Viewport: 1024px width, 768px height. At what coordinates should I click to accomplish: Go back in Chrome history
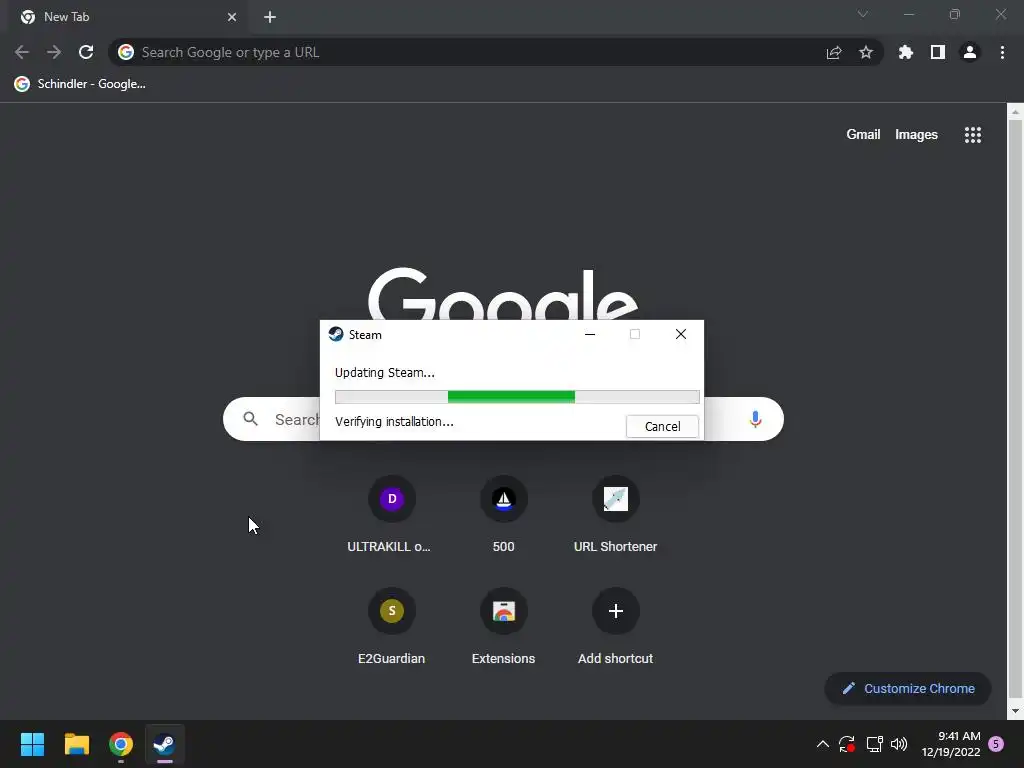pos(22,52)
